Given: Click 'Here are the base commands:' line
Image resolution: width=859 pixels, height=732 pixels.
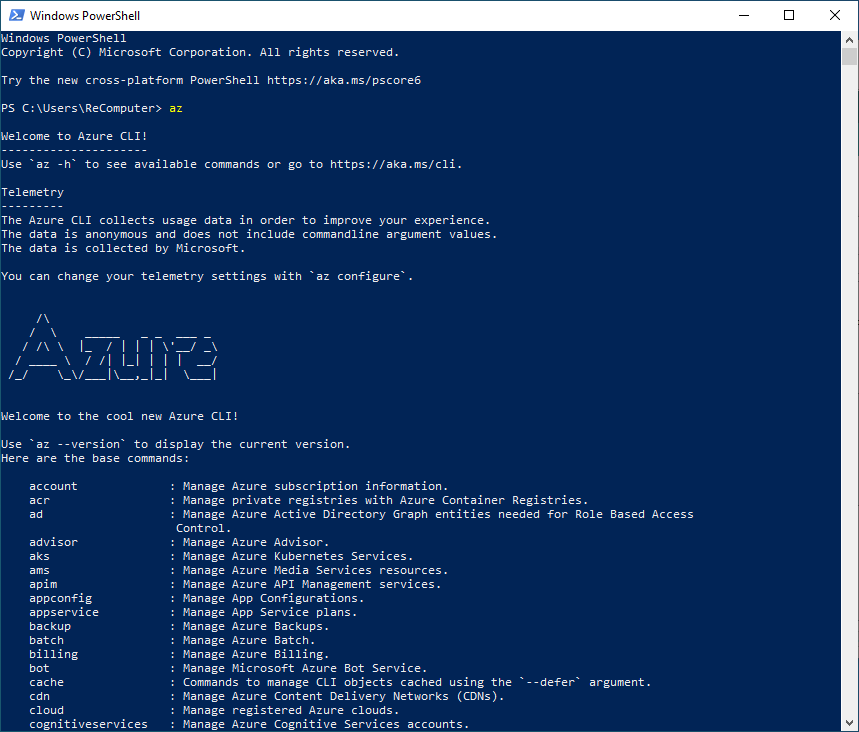Looking at the screenshot, I should tap(95, 459).
